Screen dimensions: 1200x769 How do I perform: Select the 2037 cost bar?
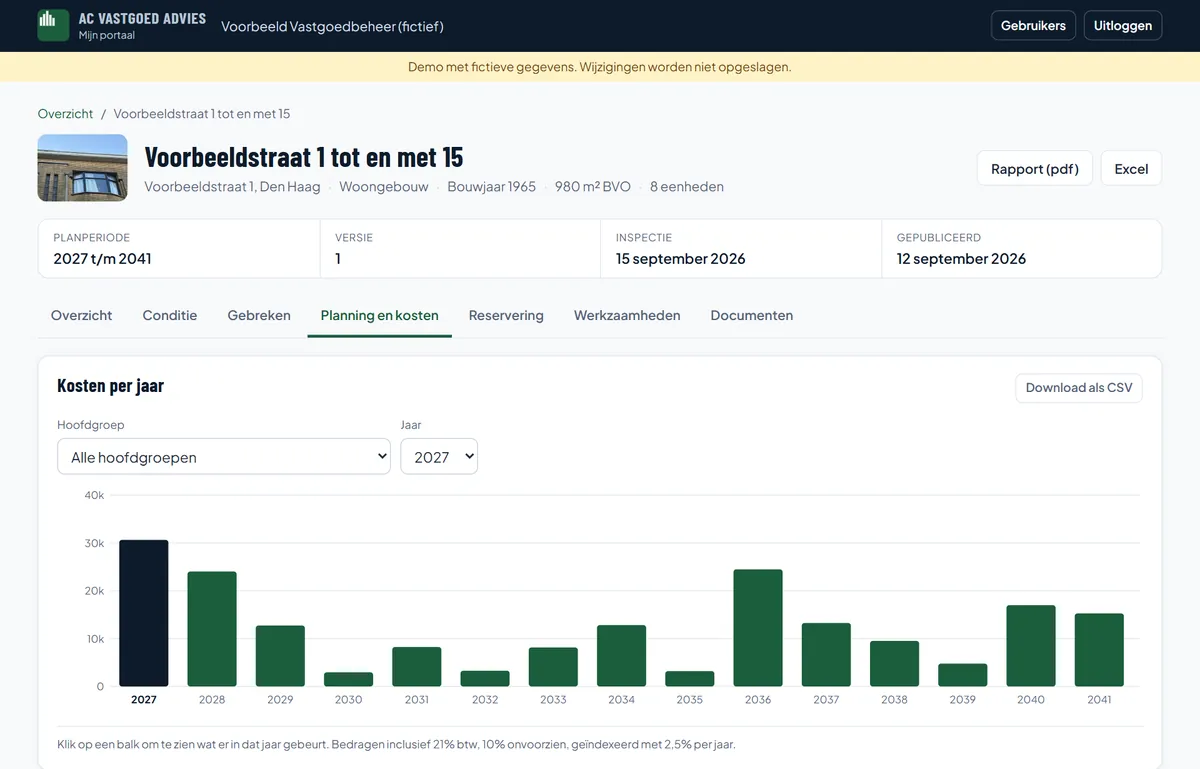click(x=826, y=655)
